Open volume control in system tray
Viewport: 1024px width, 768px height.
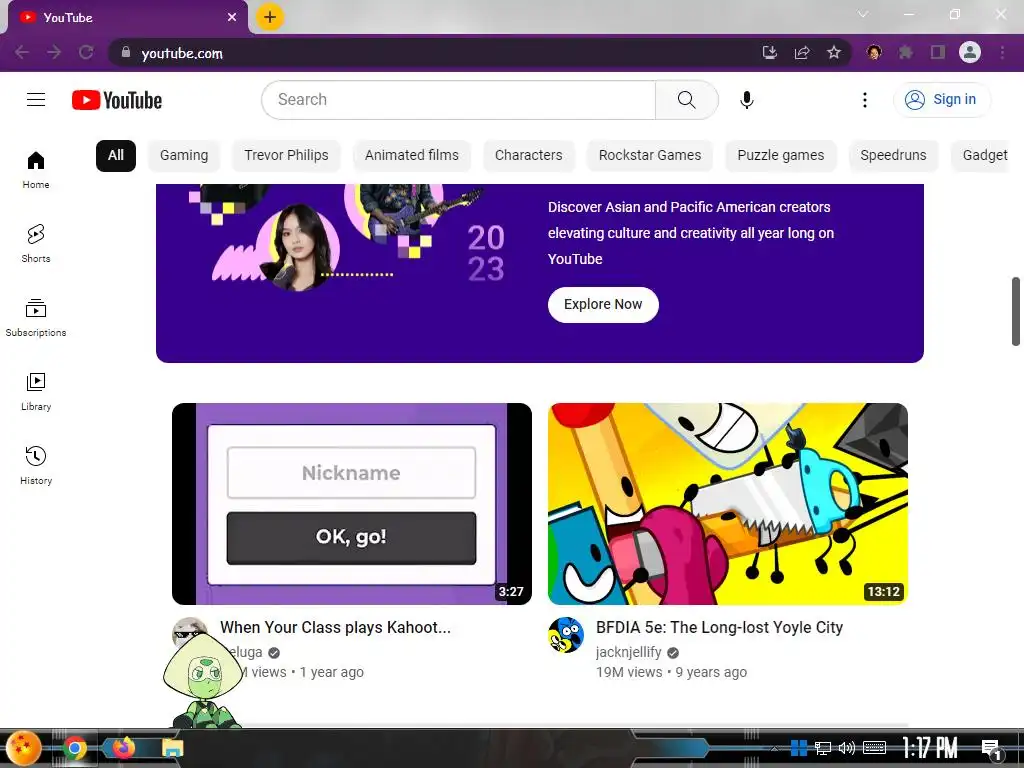(x=846, y=748)
